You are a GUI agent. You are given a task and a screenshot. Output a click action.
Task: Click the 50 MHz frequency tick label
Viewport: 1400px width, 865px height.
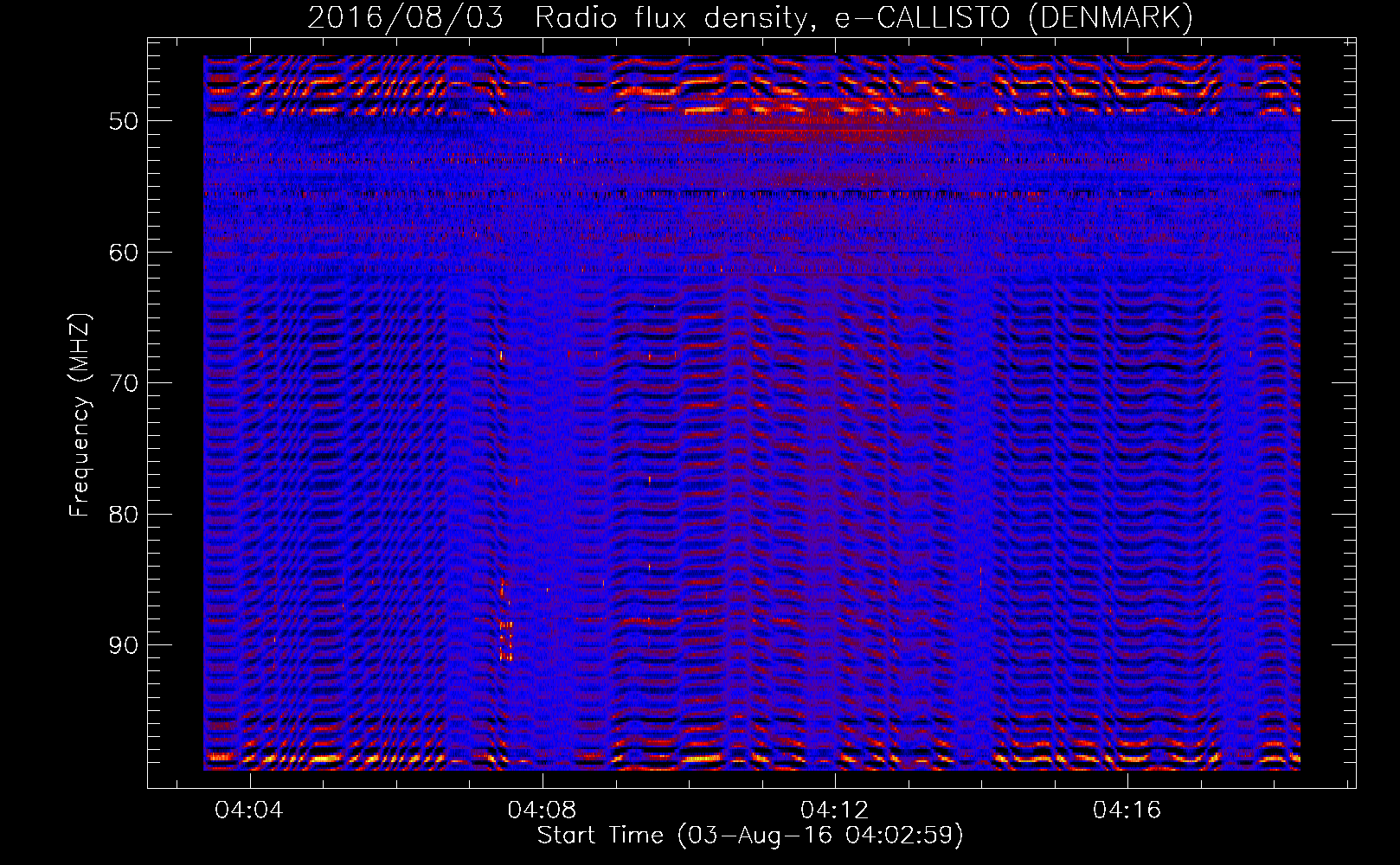click(x=124, y=121)
